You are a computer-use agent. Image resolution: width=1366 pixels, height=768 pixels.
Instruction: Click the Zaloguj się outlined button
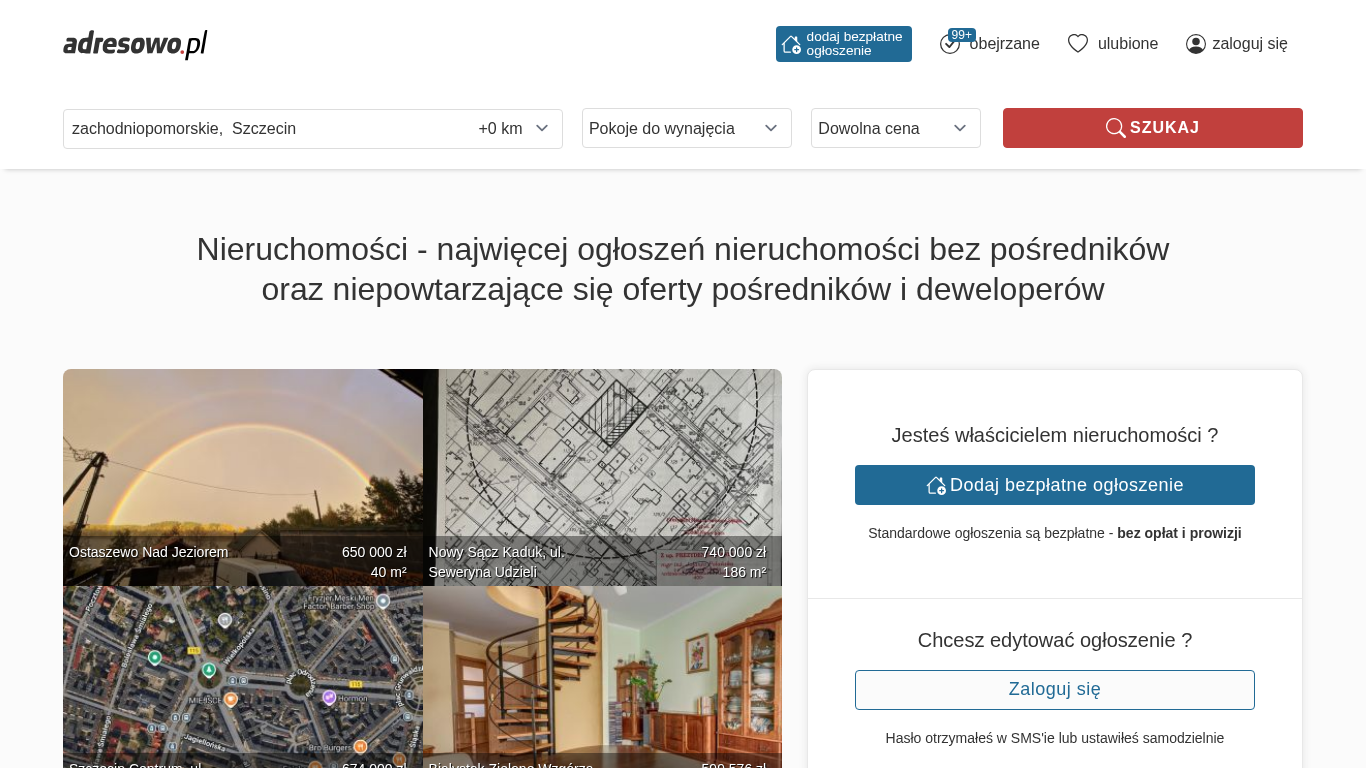click(1054, 690)
